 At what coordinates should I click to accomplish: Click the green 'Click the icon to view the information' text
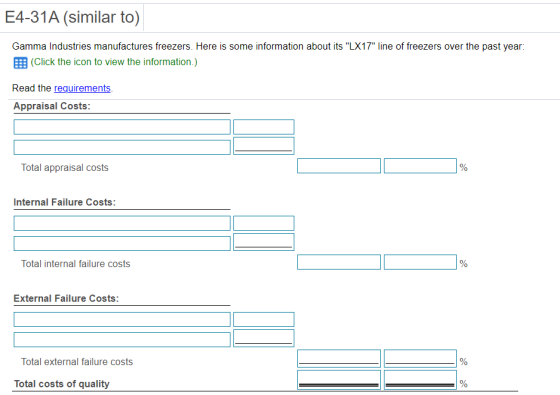tap(114, 62)
